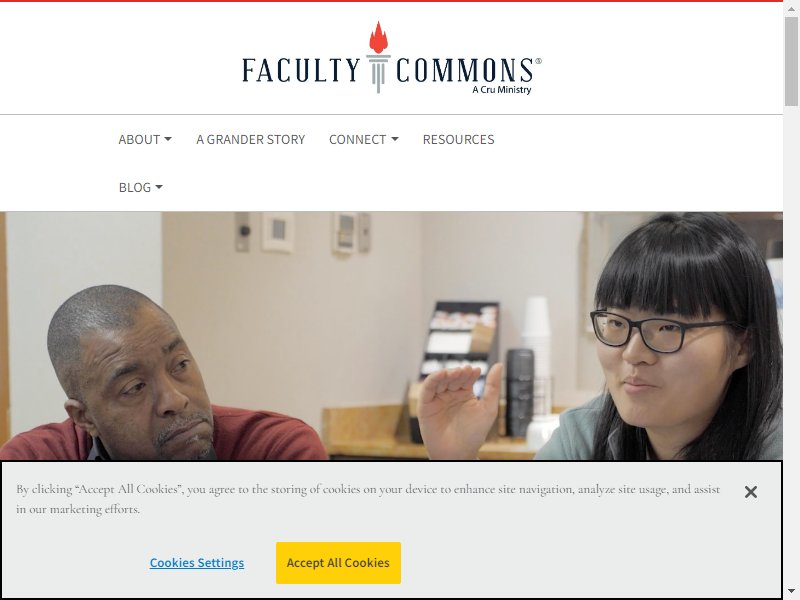Select the CONNECT navigation label
The height and width of the screenshot is (600, 800).
358,139
